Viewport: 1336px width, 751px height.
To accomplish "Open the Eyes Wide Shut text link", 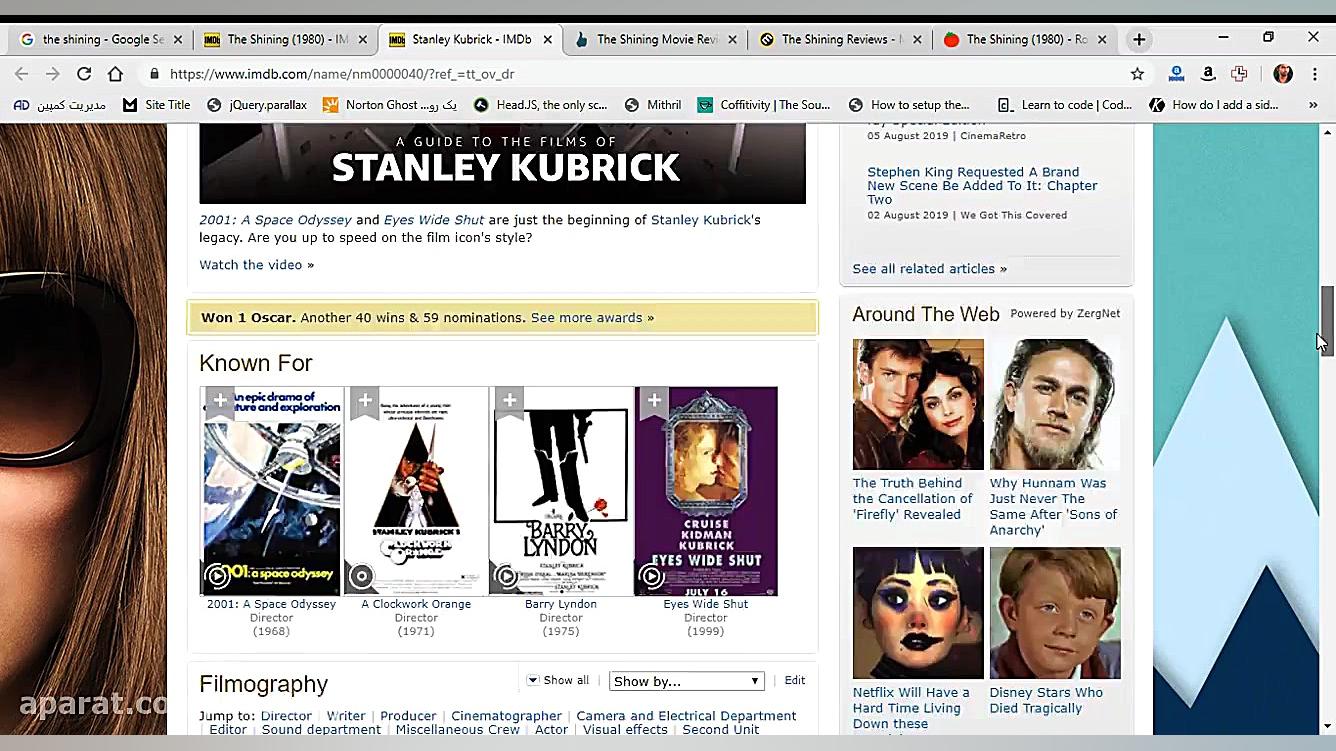I will [434, 220].
